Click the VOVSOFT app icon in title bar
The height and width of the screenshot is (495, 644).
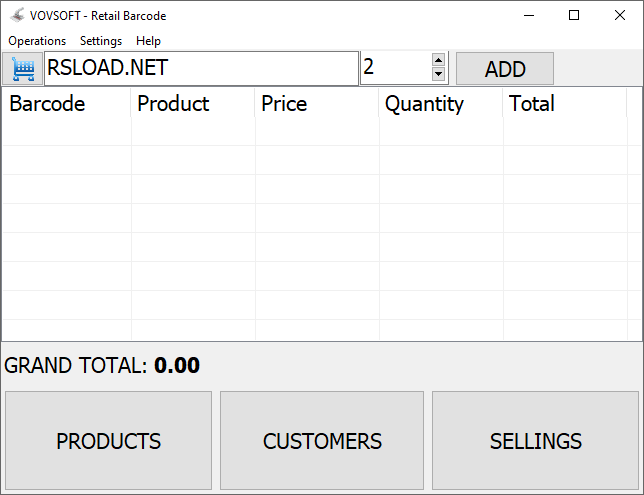click(x=16, y=16)
